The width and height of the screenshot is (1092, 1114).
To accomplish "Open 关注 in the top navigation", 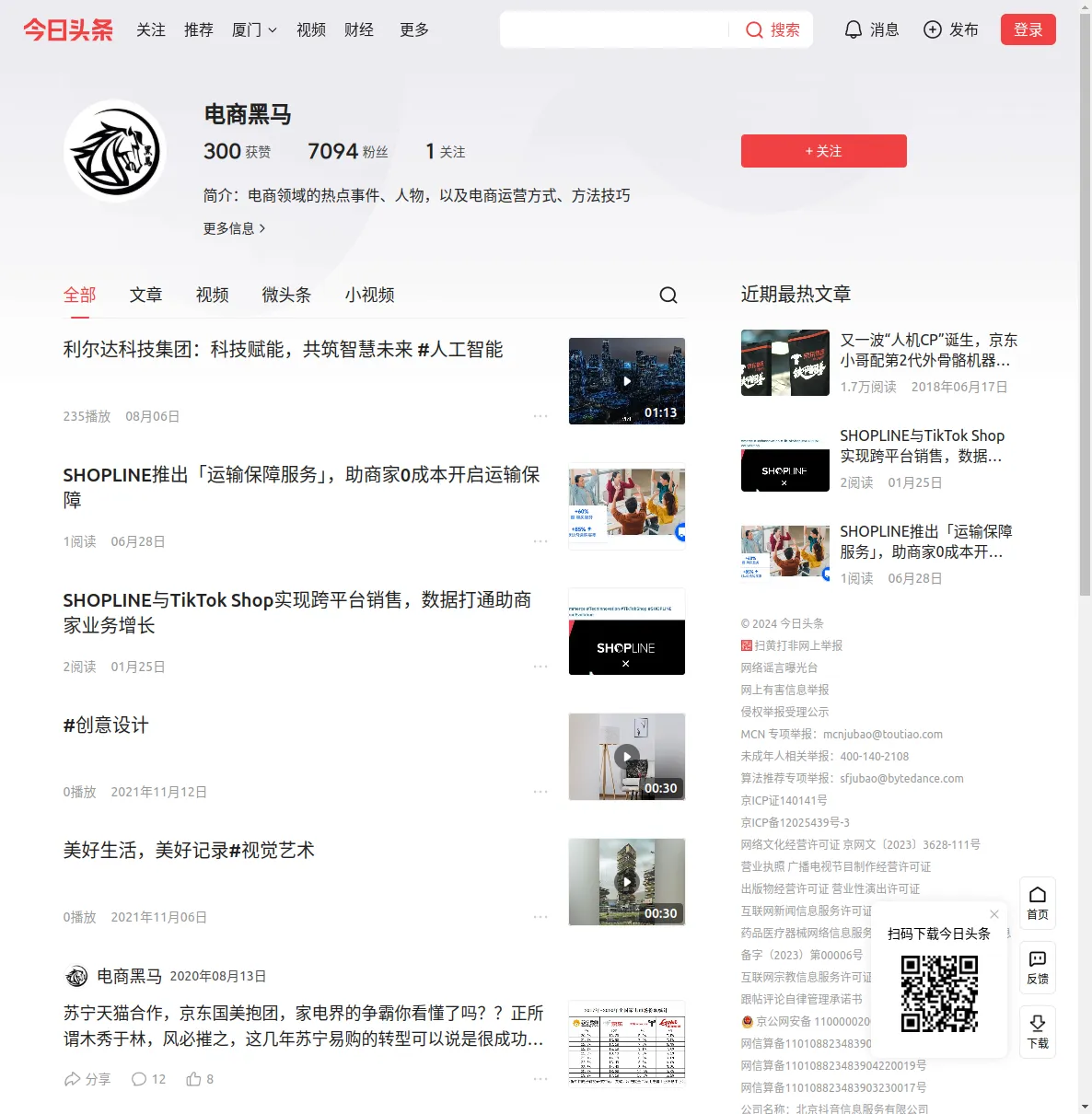I will coord(151,29).
